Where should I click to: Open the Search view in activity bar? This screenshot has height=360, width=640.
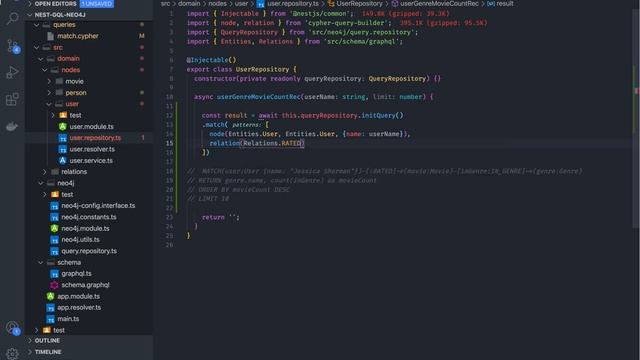13,18
